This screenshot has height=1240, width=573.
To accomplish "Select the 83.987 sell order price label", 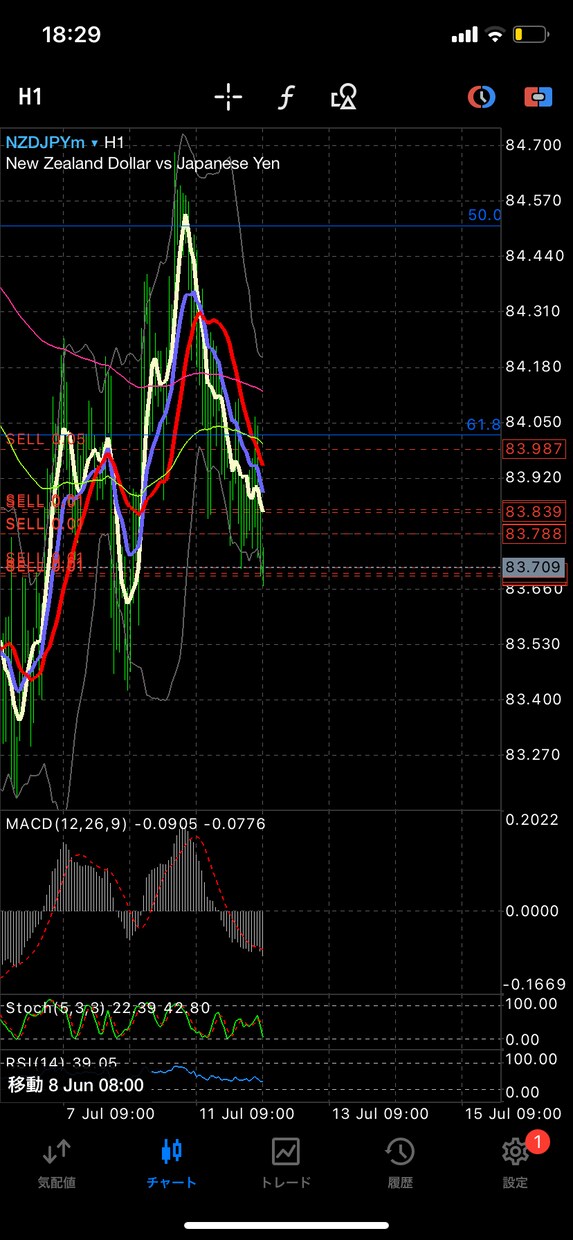I will (535, 449).
